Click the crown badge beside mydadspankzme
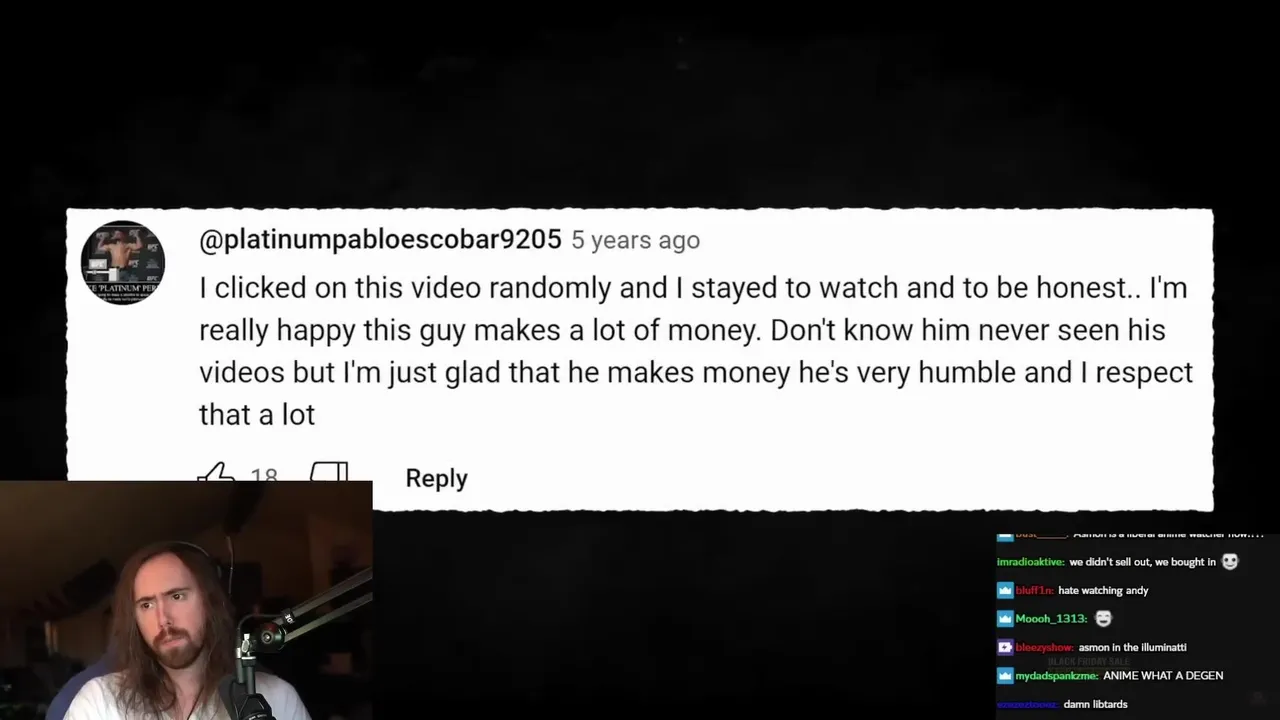1280x720 pixels. pos(1005,676)
